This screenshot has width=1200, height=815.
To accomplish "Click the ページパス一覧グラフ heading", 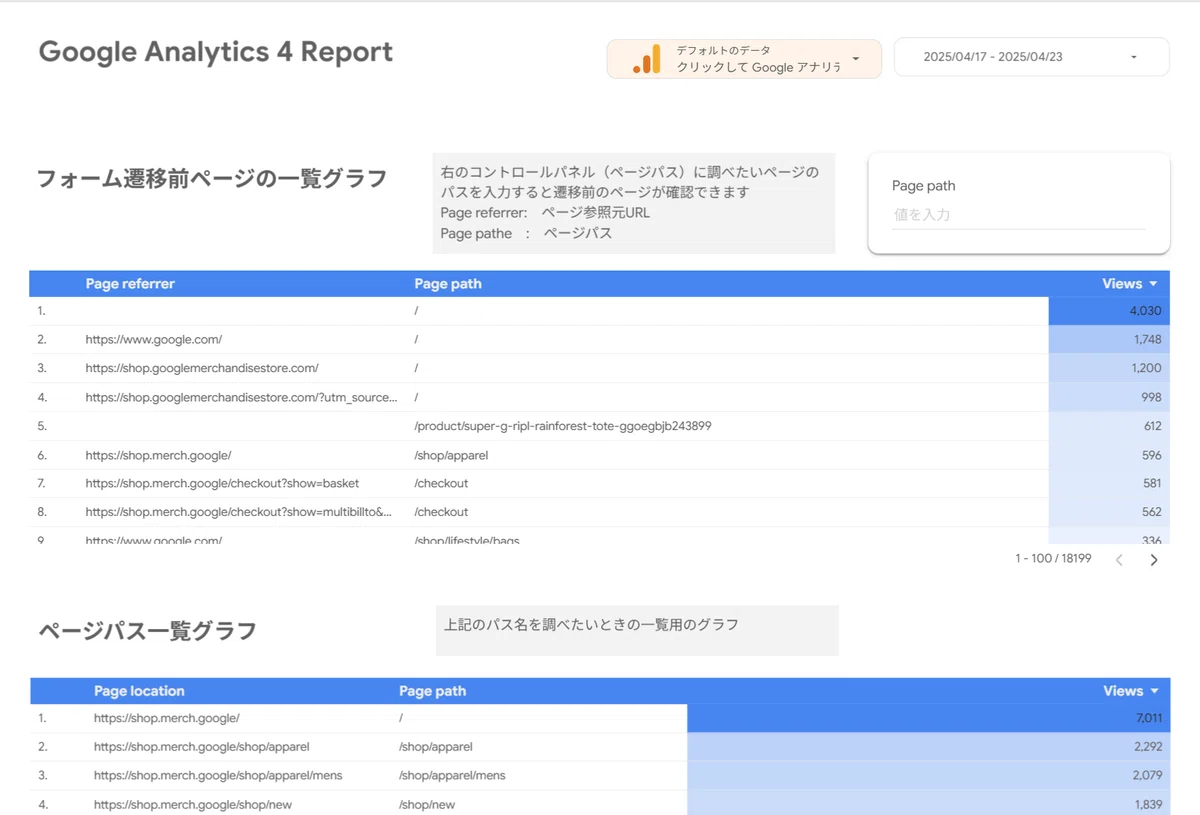I will 147,631.
